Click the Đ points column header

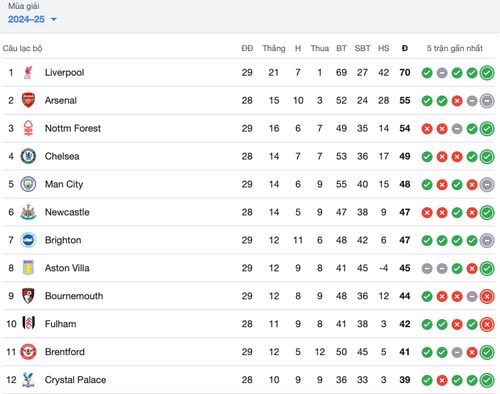click(405, 48)
